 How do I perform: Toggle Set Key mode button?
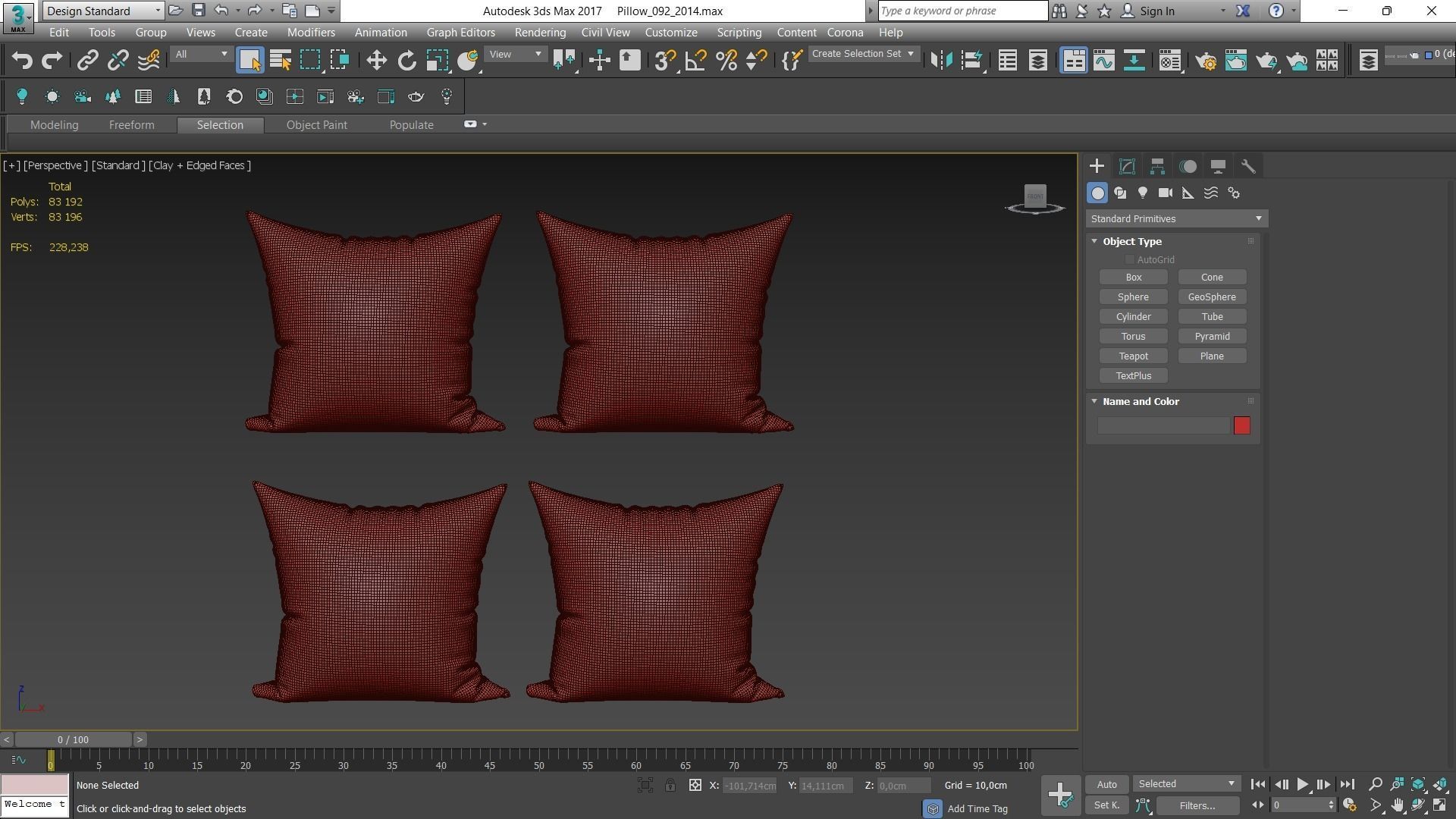pyautogui.click(x=1106, y=805)
